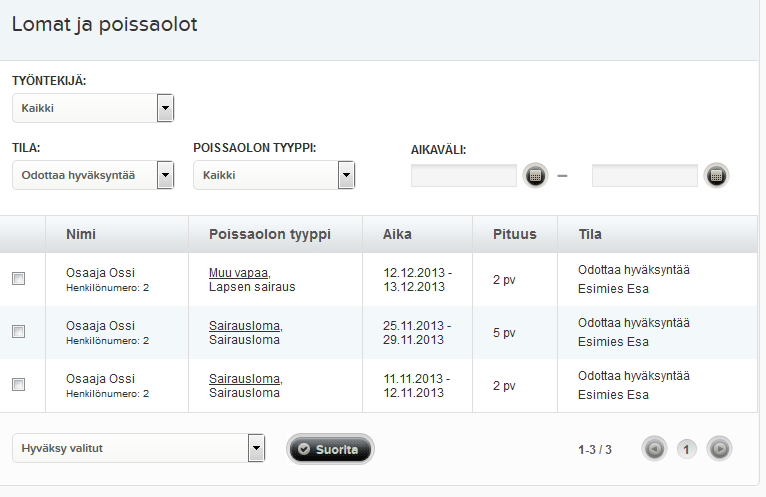Open Sairausloma link for 11.11.2013
The height and width of the screenshot is (497, 766).
pos(244,379)
